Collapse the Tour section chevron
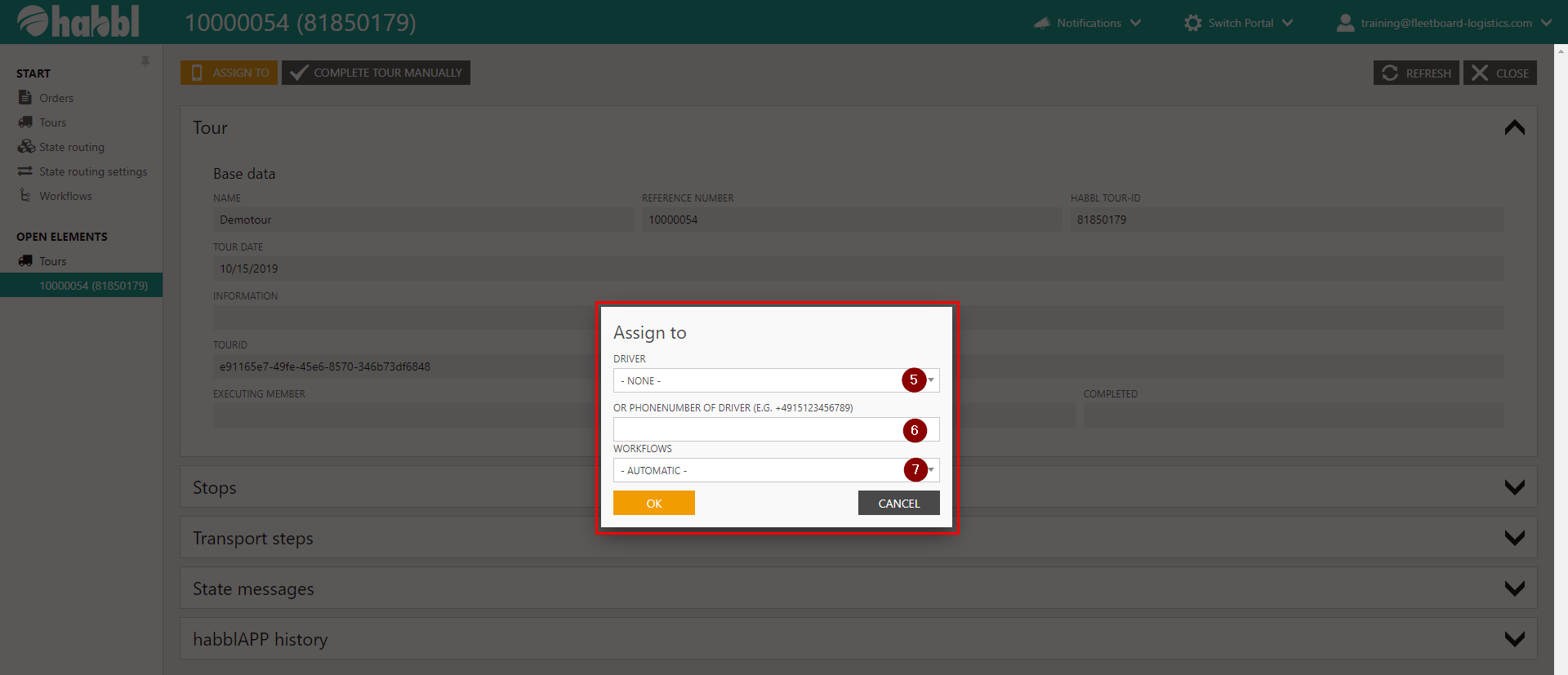1568x675 pixels. click(1514, 128)
